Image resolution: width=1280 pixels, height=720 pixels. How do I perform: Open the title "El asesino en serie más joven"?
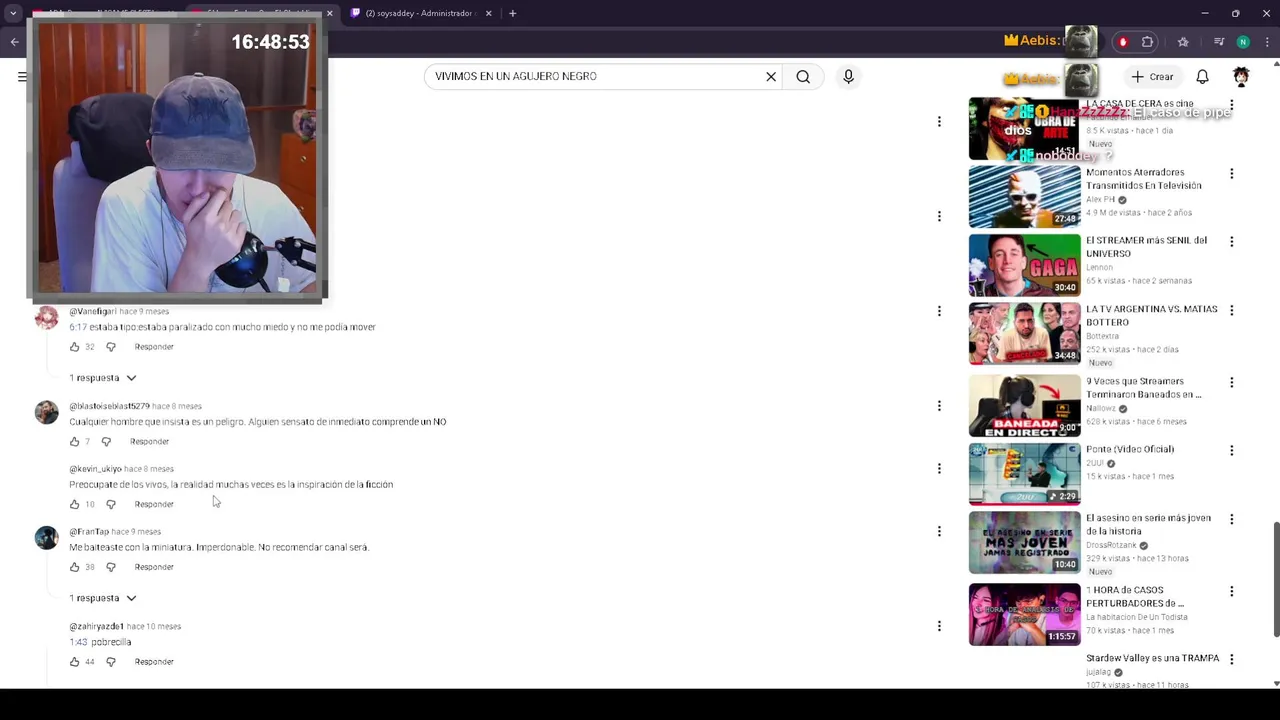click(x=1148, y=525)
